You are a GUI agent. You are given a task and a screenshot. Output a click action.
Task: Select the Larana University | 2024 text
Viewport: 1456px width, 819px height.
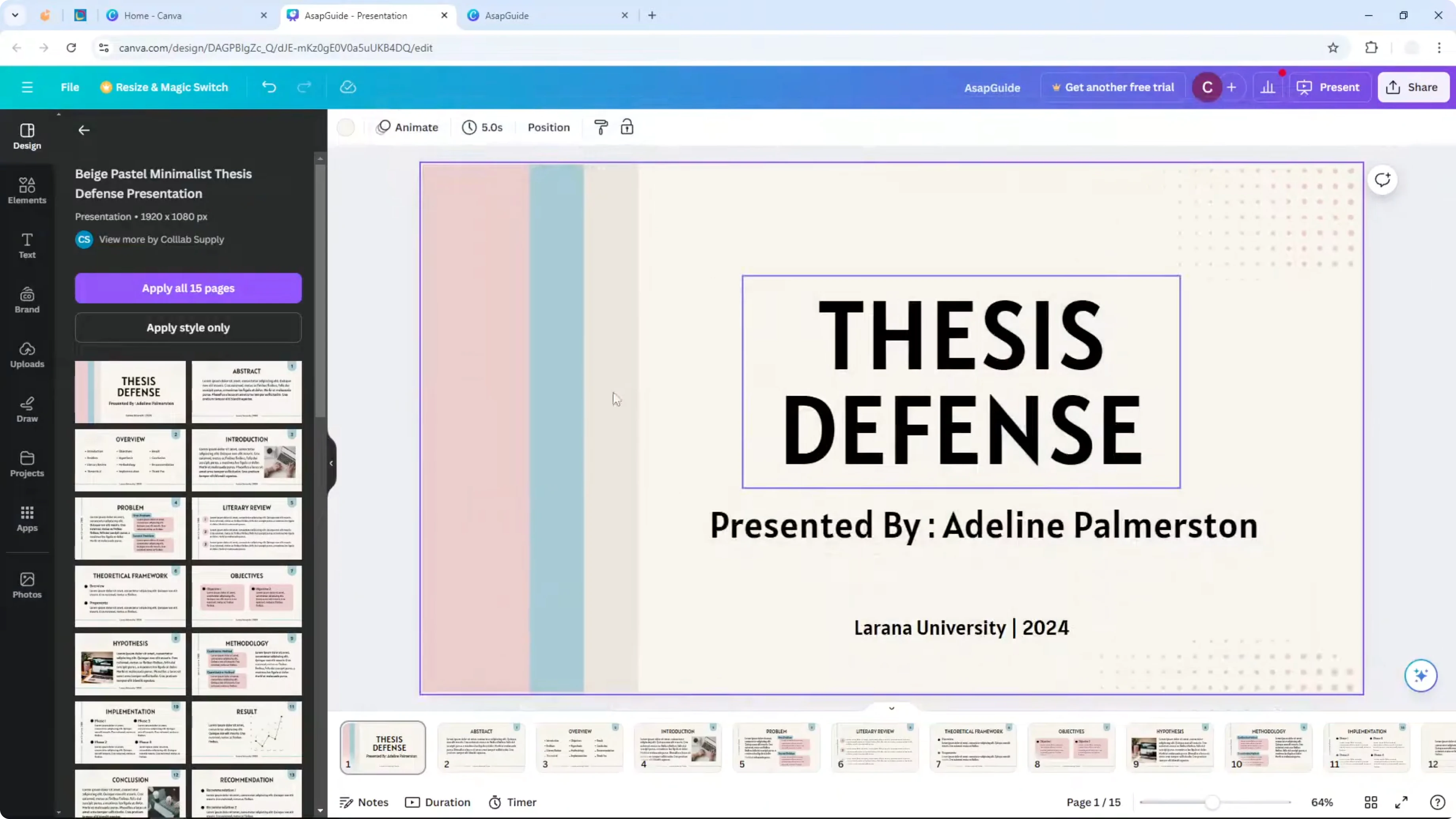(961, 628)
